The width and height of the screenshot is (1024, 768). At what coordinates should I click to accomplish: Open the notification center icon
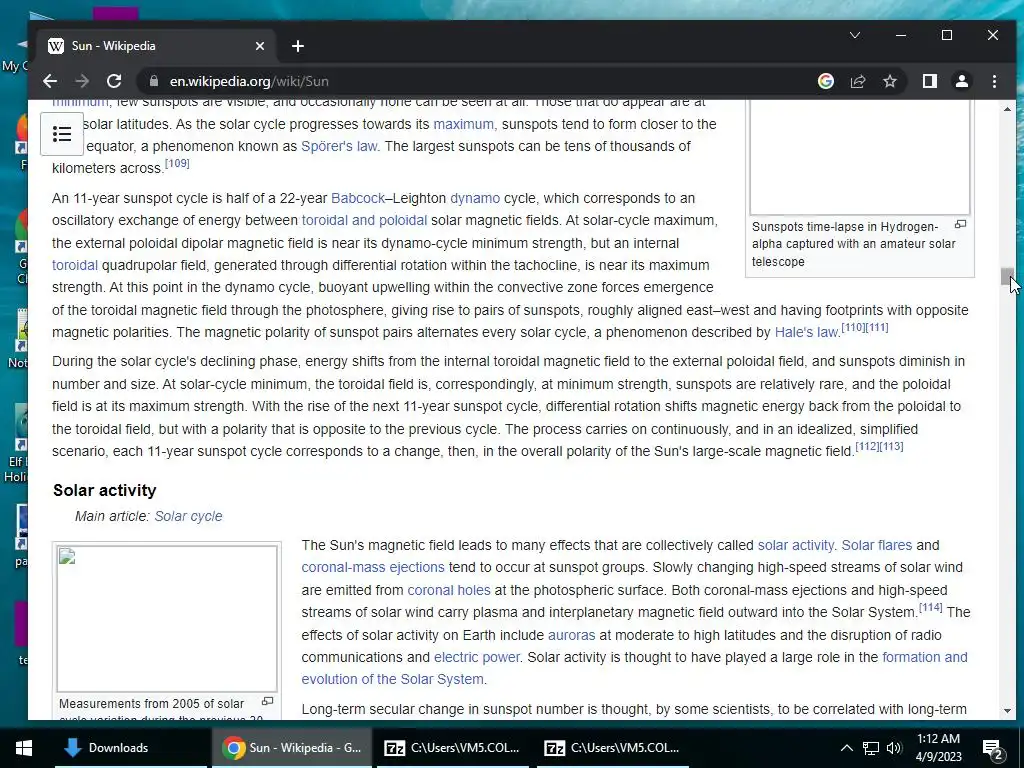(992, 748)
